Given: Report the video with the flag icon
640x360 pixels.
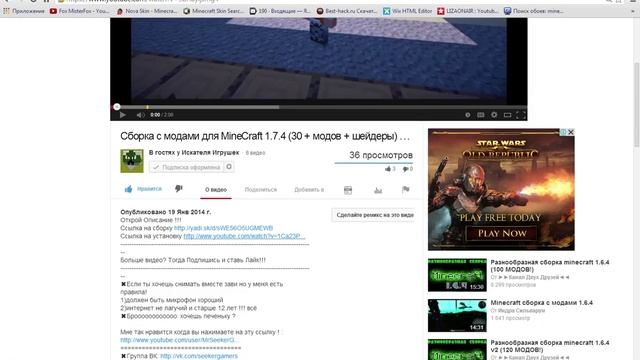Looking at the screenshot, I should [405, 189].
